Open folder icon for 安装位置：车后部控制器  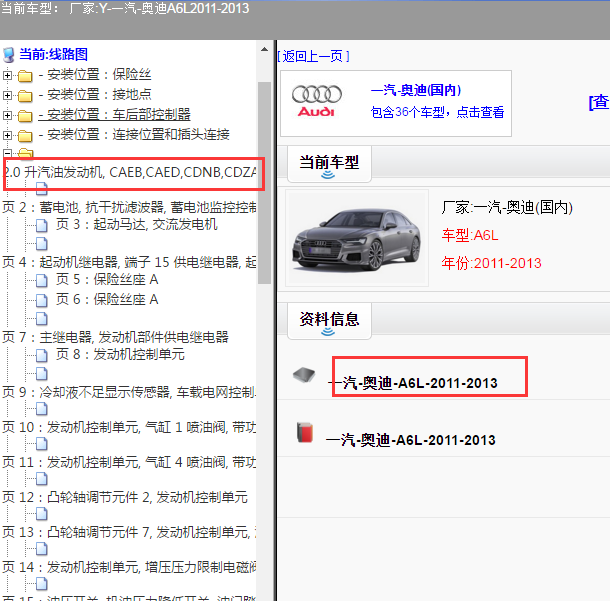(25, 116)
